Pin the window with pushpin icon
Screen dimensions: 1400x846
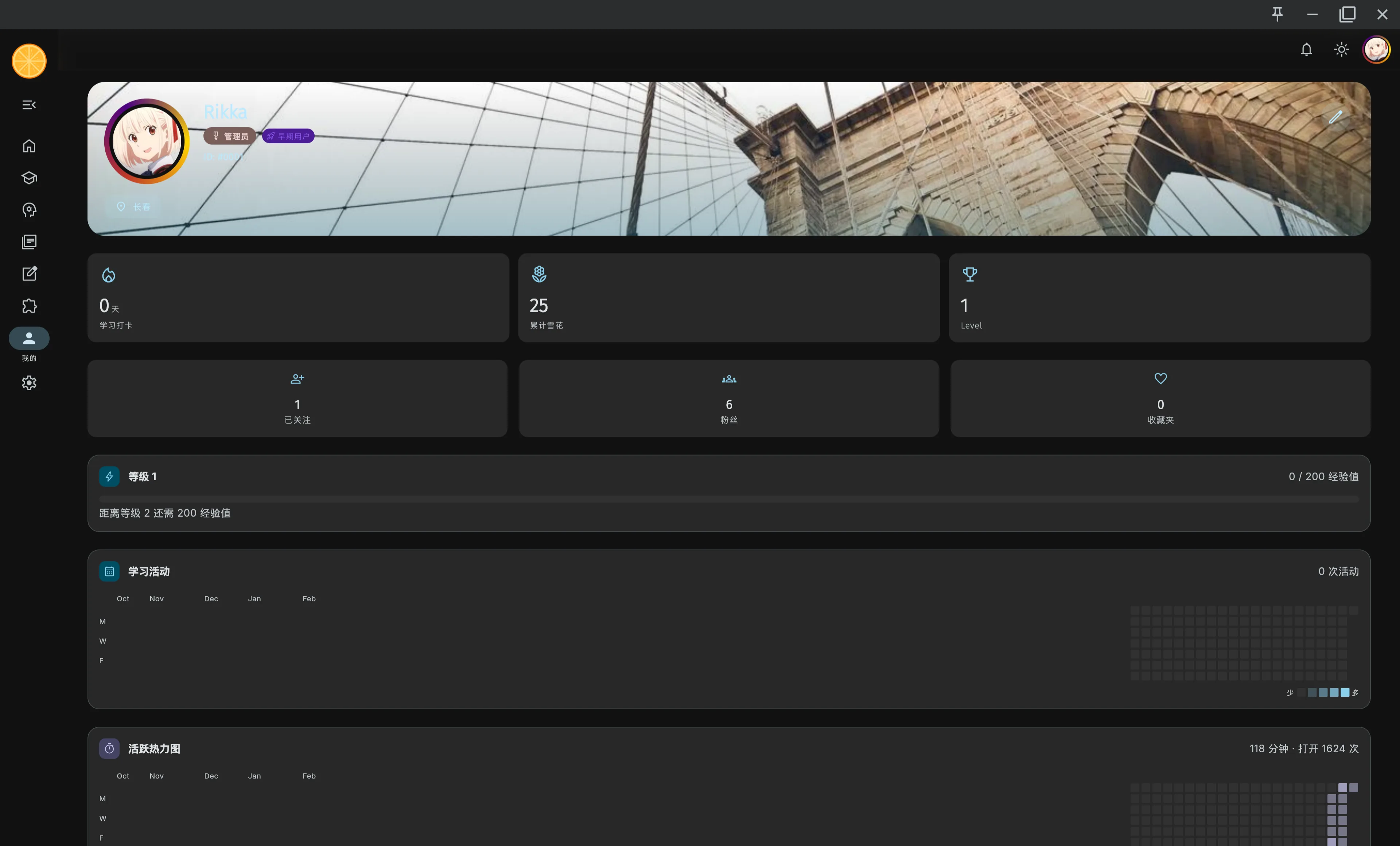pyautogui.click(x=1277, y=14)
